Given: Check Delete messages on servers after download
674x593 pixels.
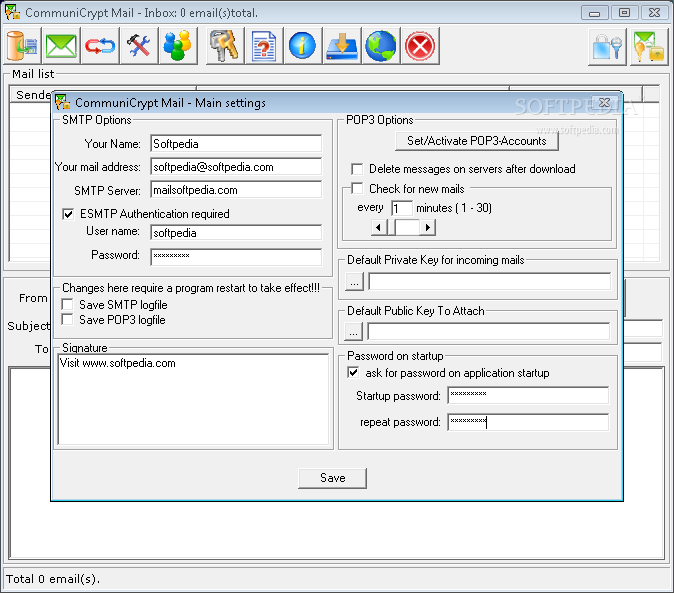Looking at the screenshot, I should [357, 168].
